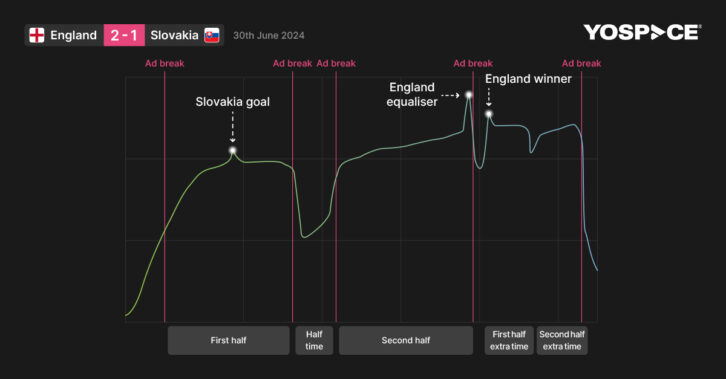Image resolution: width=726 pixels, height=379 pixels.
Task: Click the last Ad break label
Action: [582, 63]
